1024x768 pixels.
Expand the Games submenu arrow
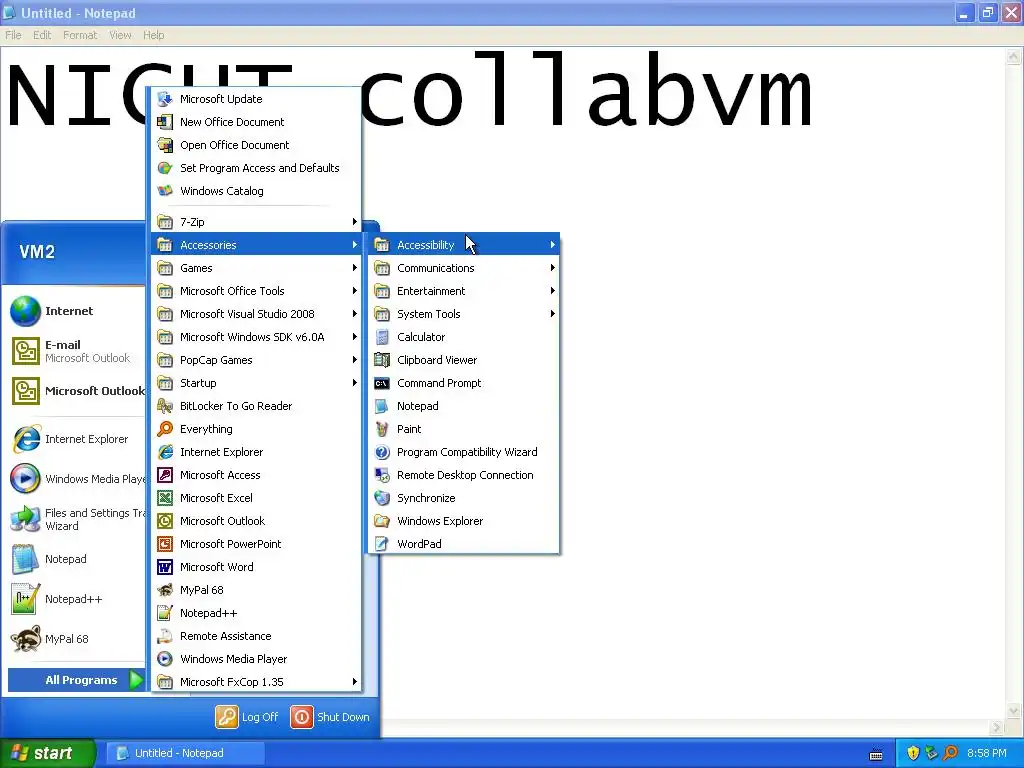[x=355, y=268]
